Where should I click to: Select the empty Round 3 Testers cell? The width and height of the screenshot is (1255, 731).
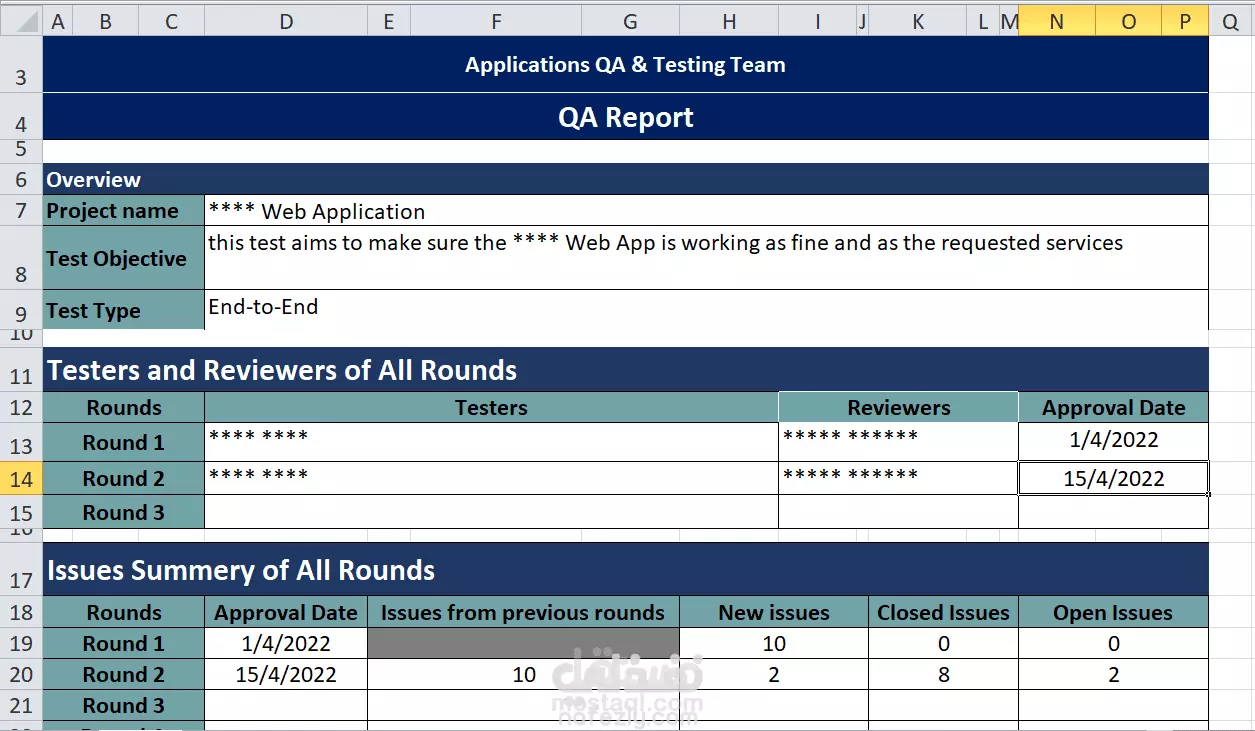[491, 512]
